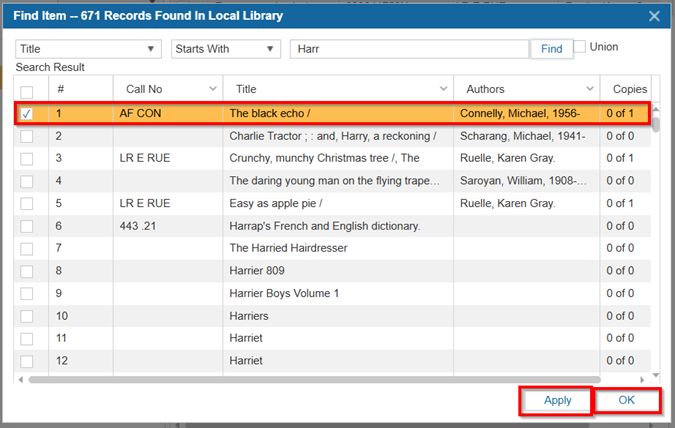Open the Call No column filter chevron
This screenshot has height=428, width=675.
213,89
